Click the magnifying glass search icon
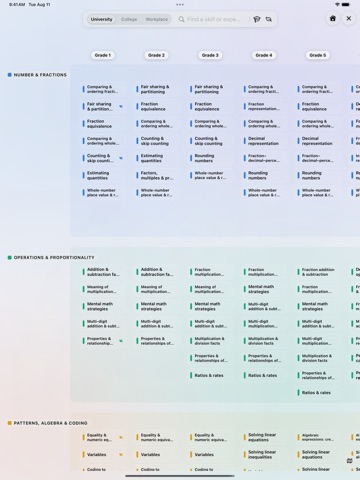Viewport: 360px width, 480px height. 181,19
